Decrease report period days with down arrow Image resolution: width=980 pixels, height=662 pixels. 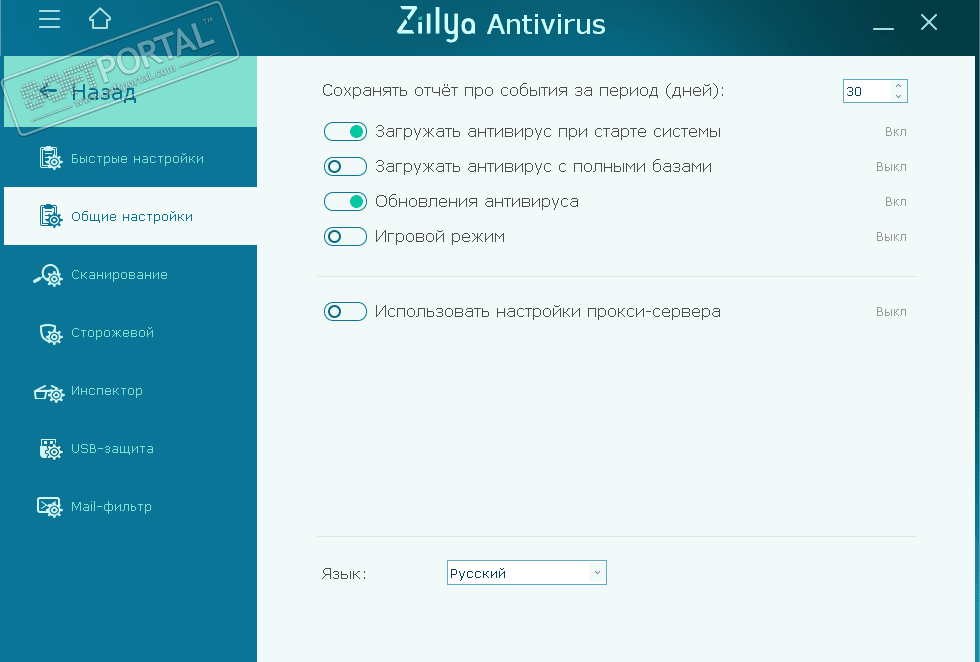point(898,96)
